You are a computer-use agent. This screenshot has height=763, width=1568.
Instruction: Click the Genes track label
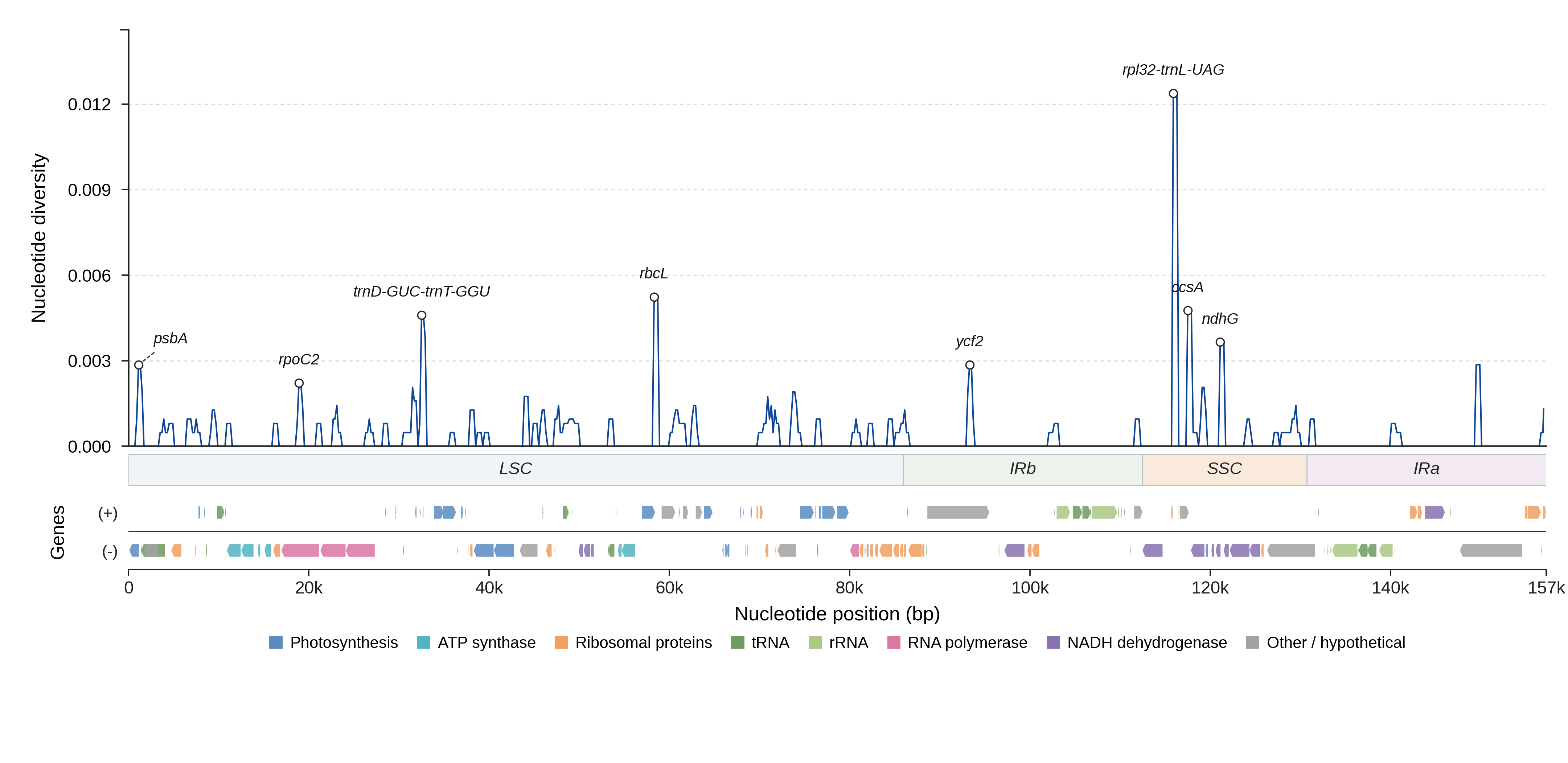(x=57, y=532)
